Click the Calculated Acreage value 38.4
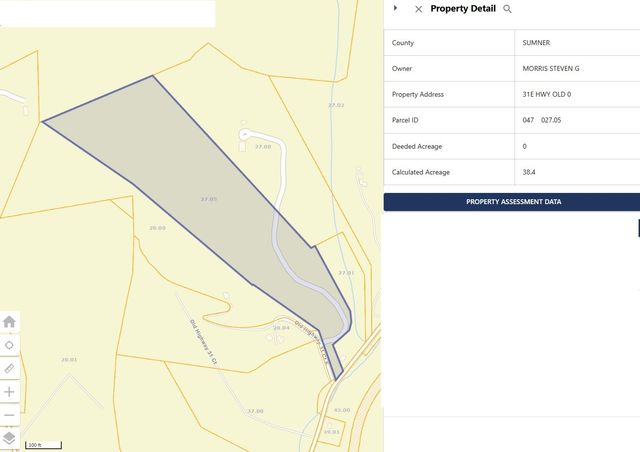This screenshot has width=640, height=452. click(529, 172)
